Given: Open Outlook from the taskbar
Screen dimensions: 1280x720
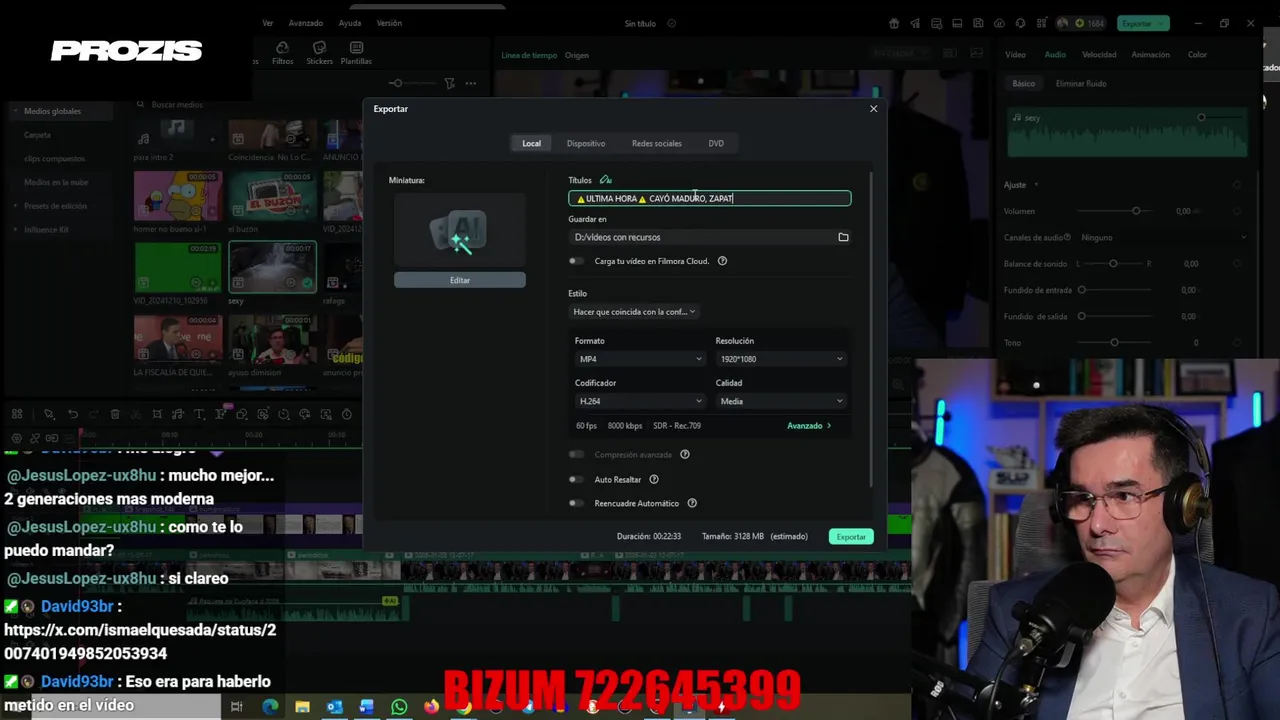Looking at the screenshot, I should tap(334, 707).
